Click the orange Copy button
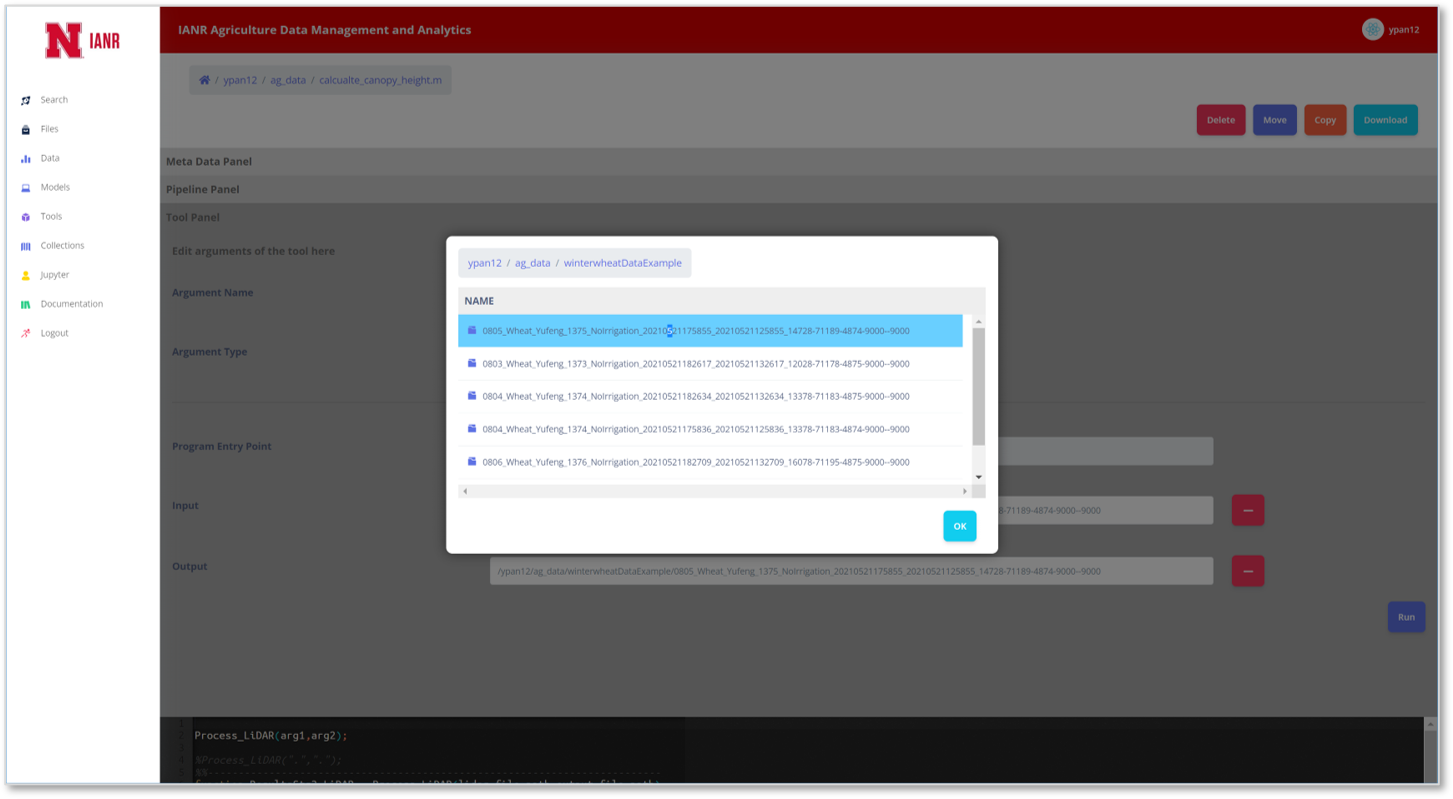Viewport: 1453px width, 799px height. click(1325, 120)
